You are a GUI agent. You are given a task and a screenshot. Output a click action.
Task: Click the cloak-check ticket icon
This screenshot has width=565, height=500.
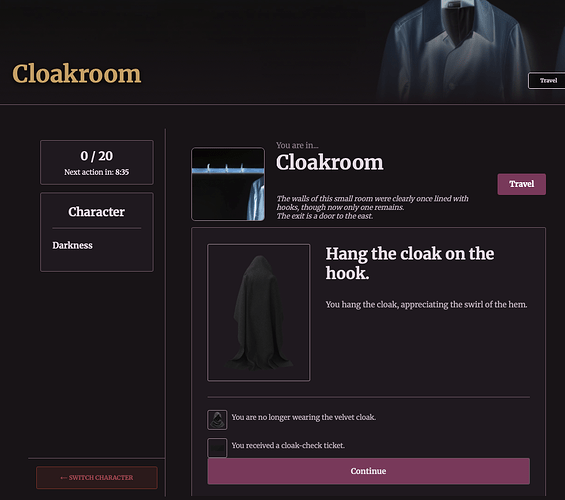point(217,448)
